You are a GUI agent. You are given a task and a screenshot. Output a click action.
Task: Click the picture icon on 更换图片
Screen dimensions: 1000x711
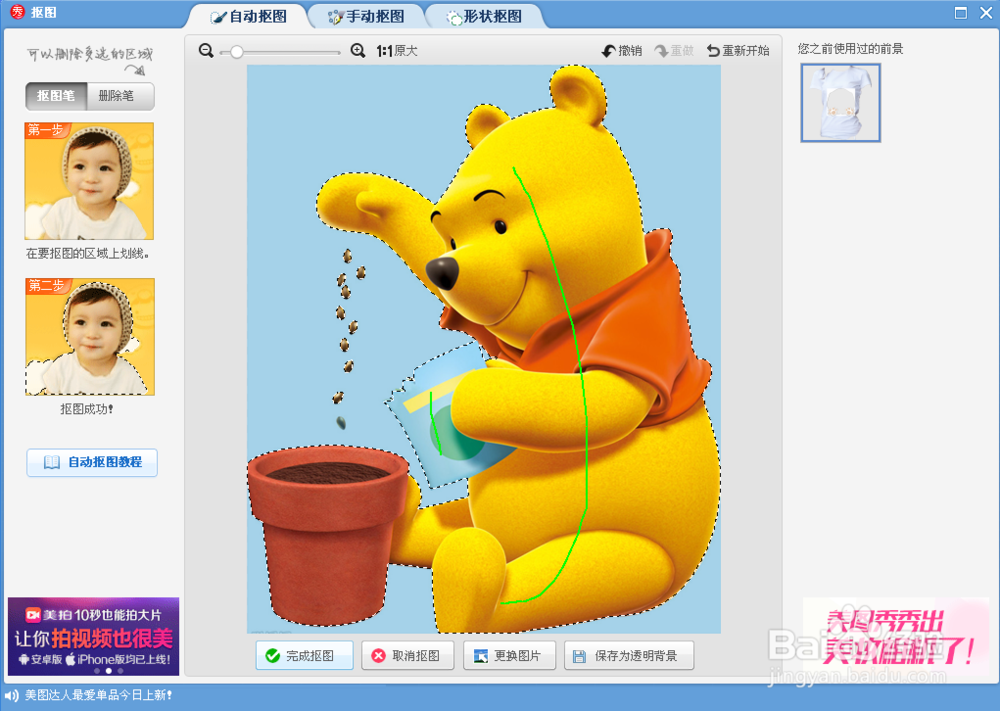pyautogui.click(x=480, y=656)
